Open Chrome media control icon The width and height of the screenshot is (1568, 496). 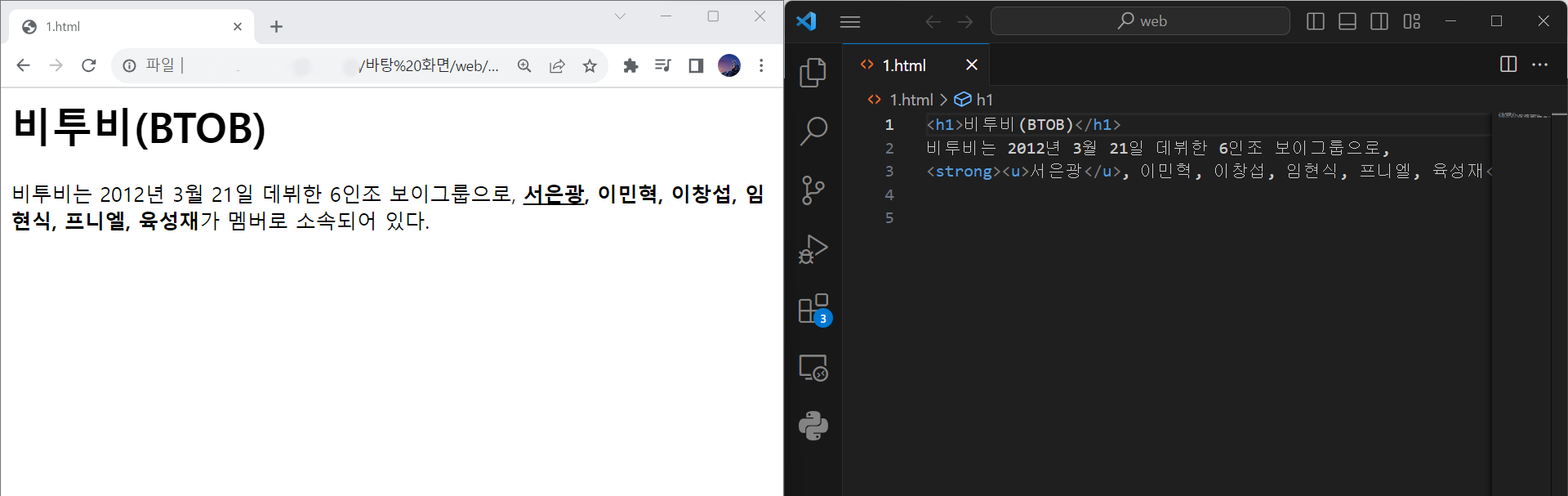click(x=663, y=65)
